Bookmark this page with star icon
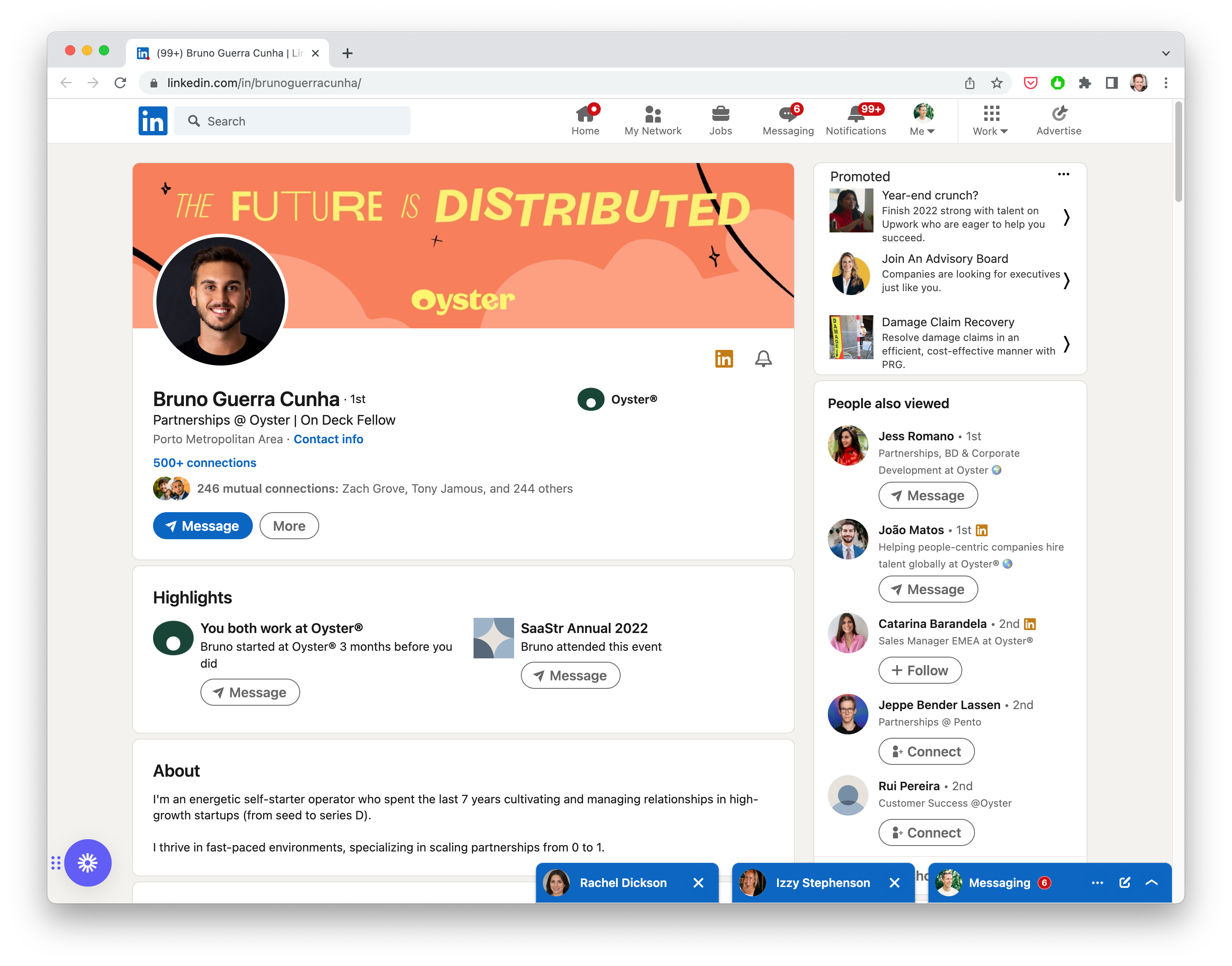The width and height of the screenshot is (1232, 966). coord(997,83)
